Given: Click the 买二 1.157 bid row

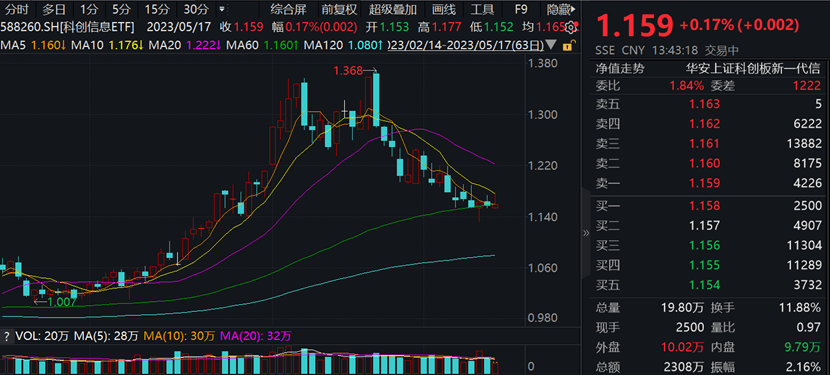Looking at the screenshot, I should click(x=709, y=226).
